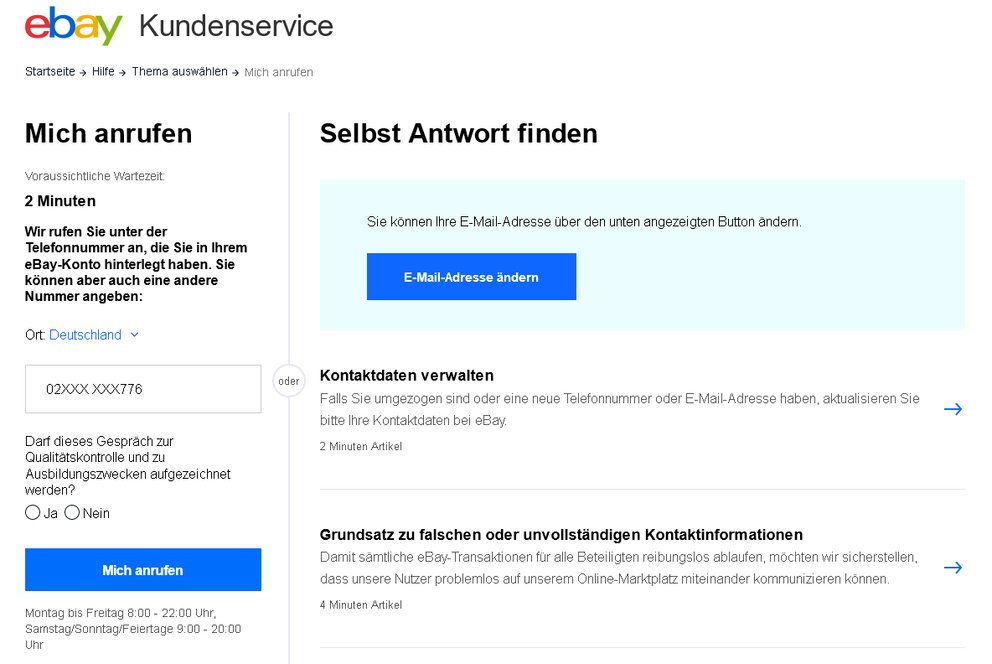Select Thema auswählen in the breadcrumbs
The height and width of the screenshot is (664, 992).
179,72
